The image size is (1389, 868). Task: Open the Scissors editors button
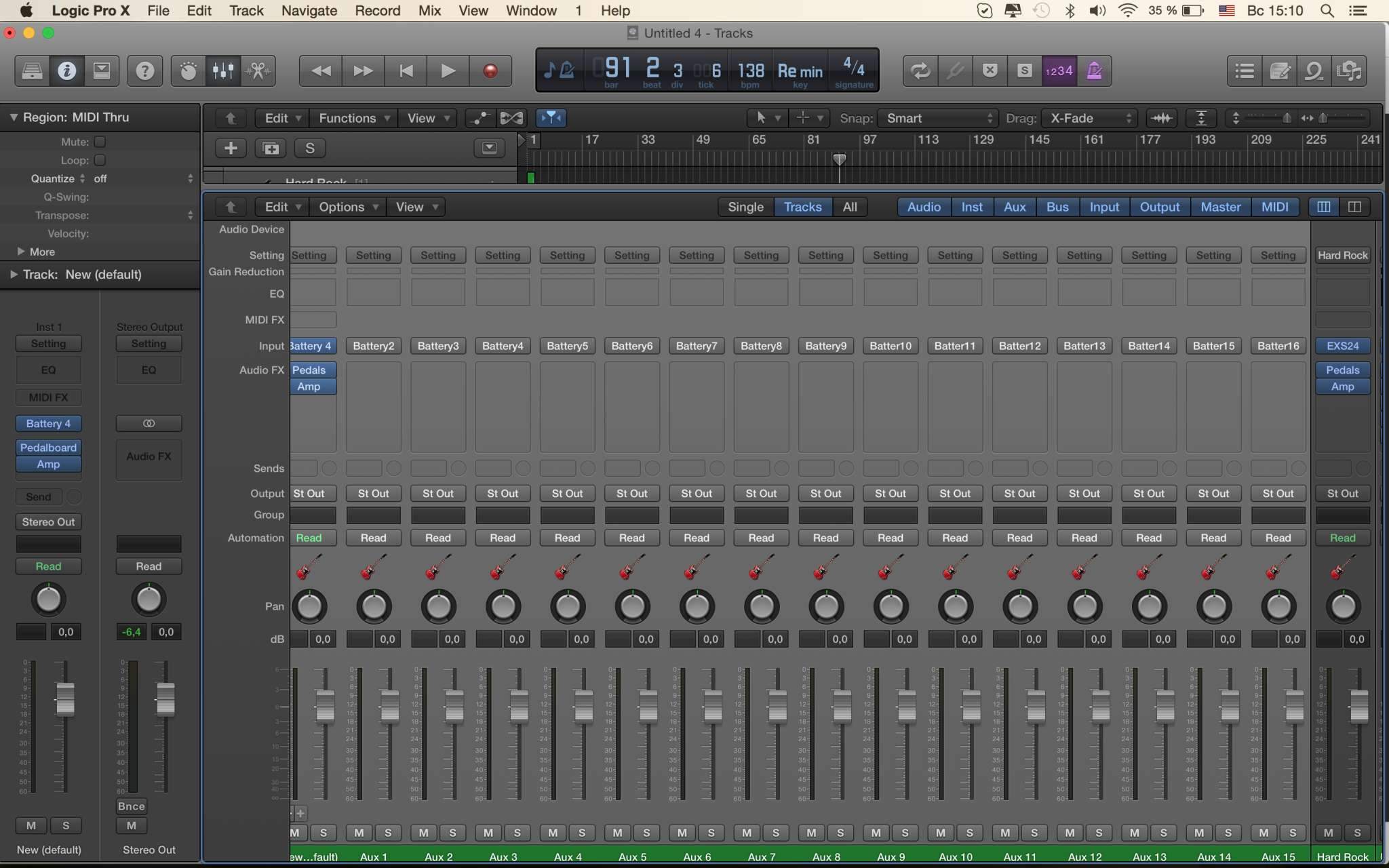pyautogui.click(x=258, y=71)
